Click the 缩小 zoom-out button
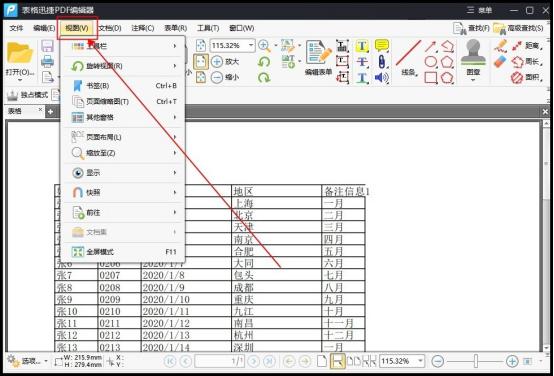 [x=225, y=77]
